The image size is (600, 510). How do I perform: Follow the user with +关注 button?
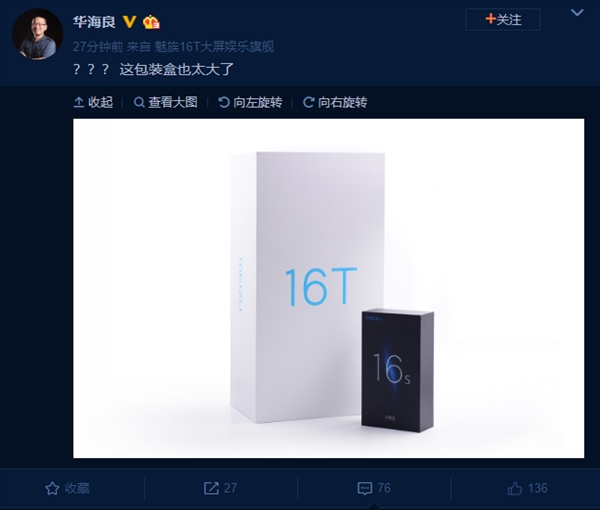coord(503,20)
